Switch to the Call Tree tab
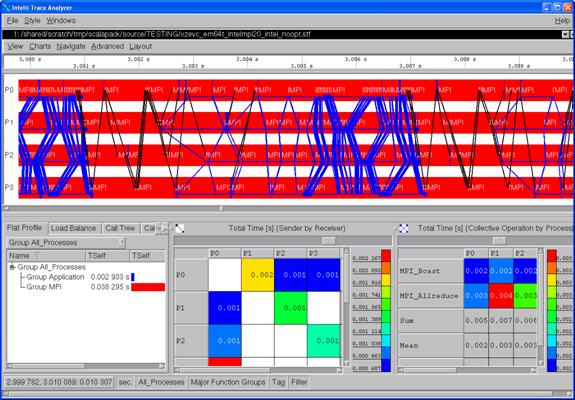Viewport: 575px width, 400px height. pos(120,228)
